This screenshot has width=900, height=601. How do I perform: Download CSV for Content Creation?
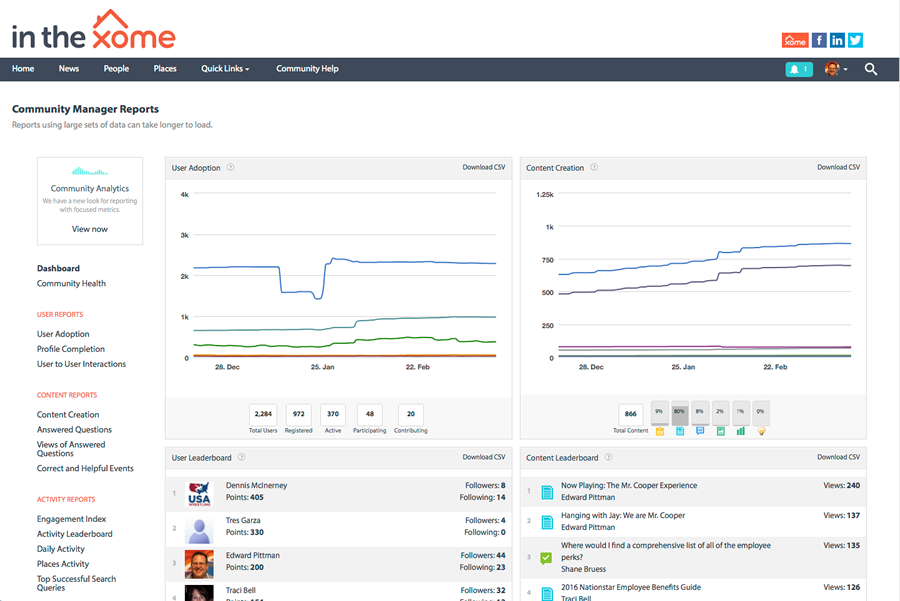tap(839, 167)
